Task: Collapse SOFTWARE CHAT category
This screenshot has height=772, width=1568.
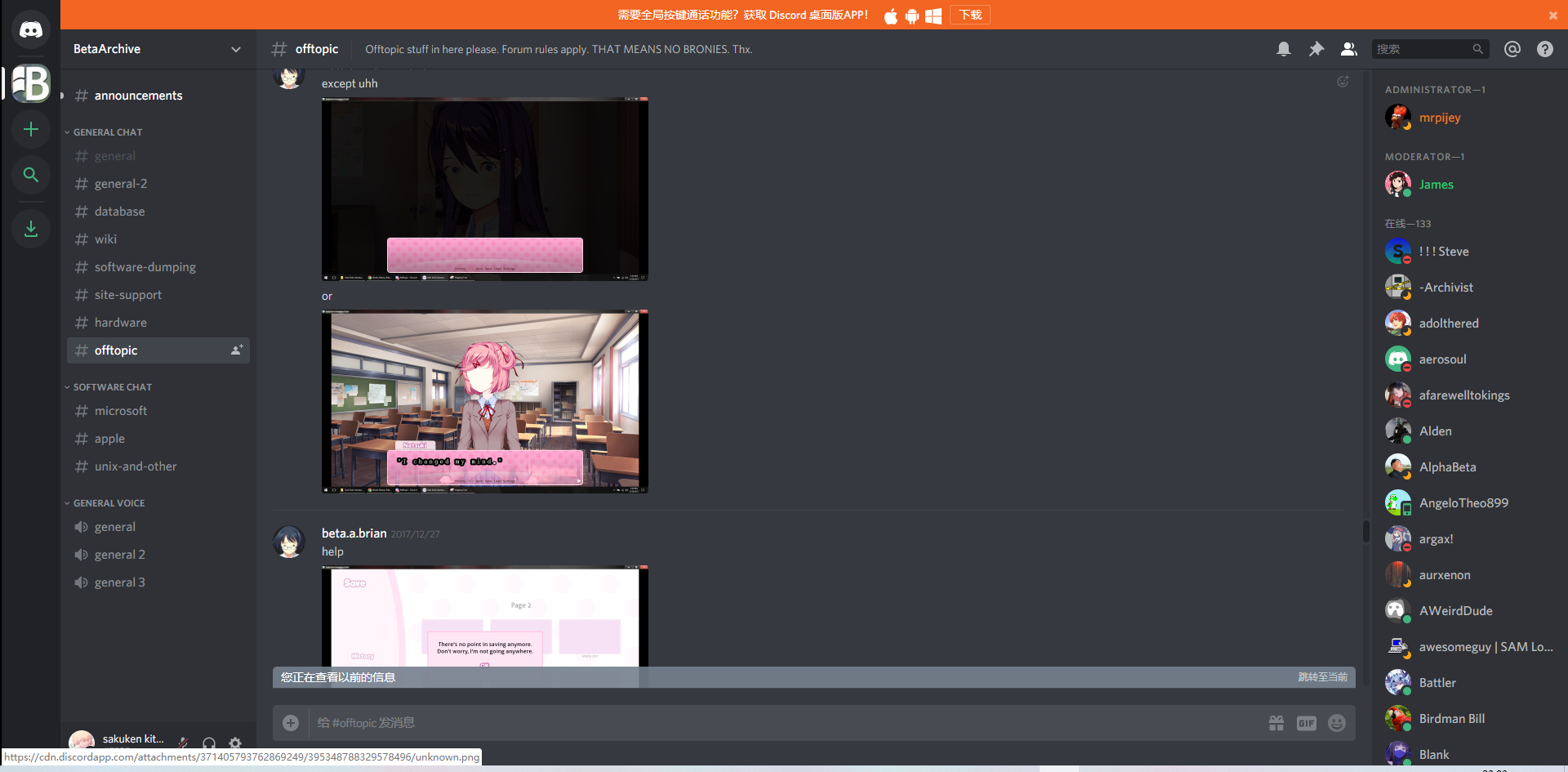Action: point(112,387)
